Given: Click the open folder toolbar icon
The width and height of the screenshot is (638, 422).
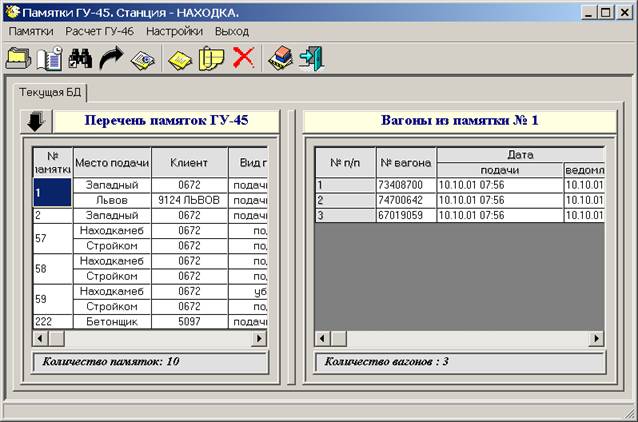Looking at the screenshot, I should point(19,58).
